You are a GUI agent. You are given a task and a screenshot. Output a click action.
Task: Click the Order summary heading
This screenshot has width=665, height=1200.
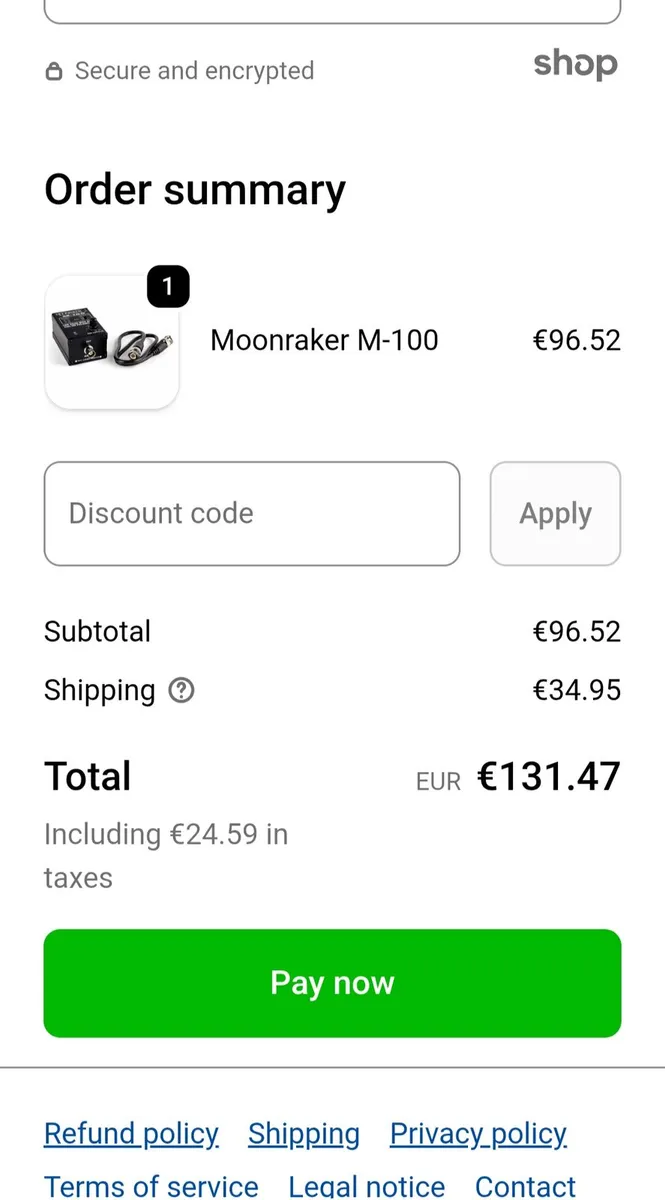pos(195,190)
